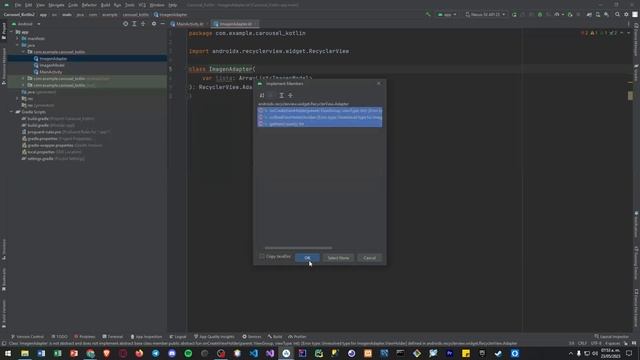Cancel the Implement Members dialog
640x360 pixels.
(x=369, y=258)
